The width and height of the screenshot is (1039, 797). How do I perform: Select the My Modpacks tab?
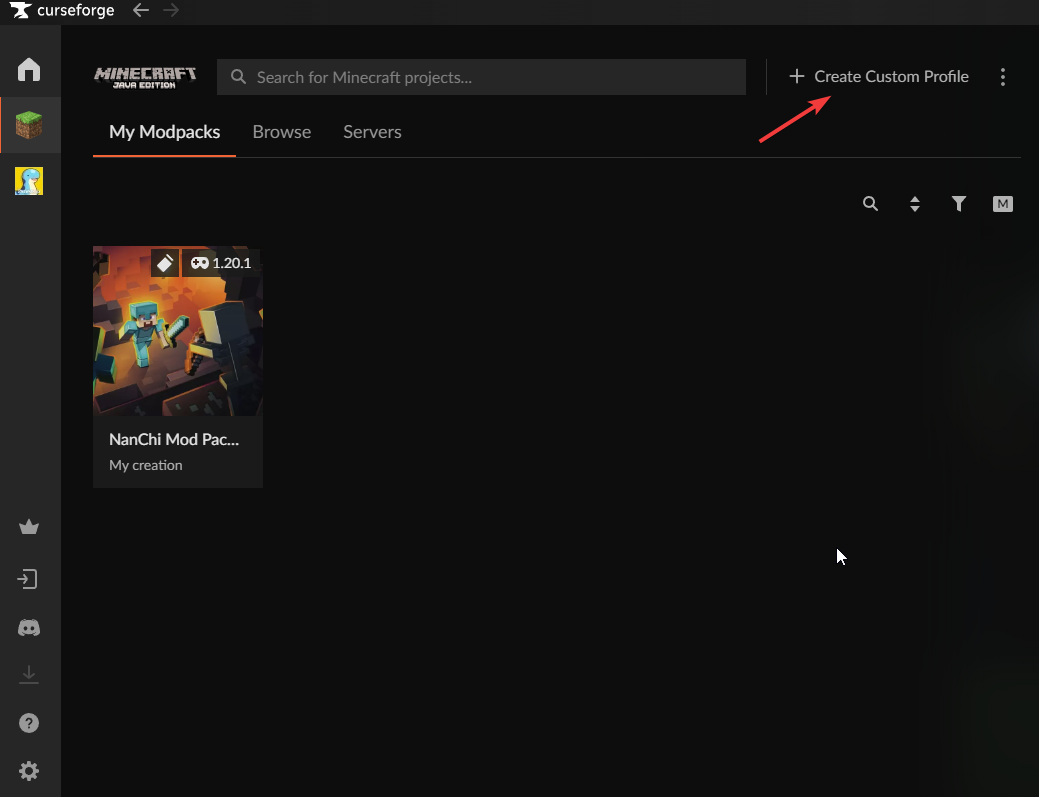(x=164, y=132)
